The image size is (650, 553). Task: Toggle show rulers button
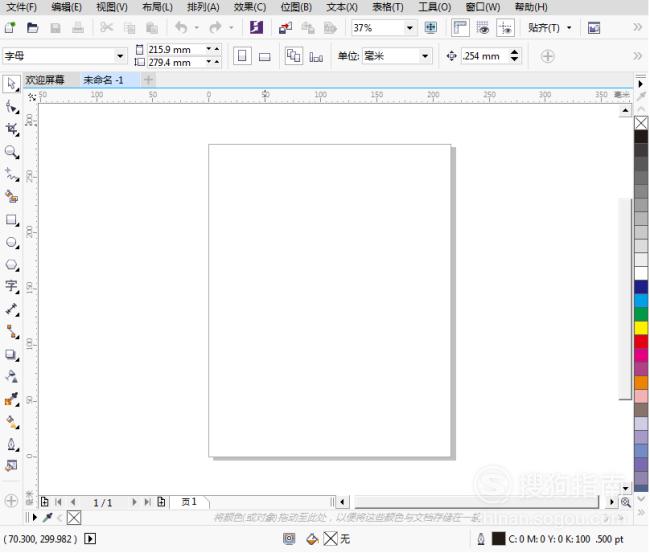[460, 28]
